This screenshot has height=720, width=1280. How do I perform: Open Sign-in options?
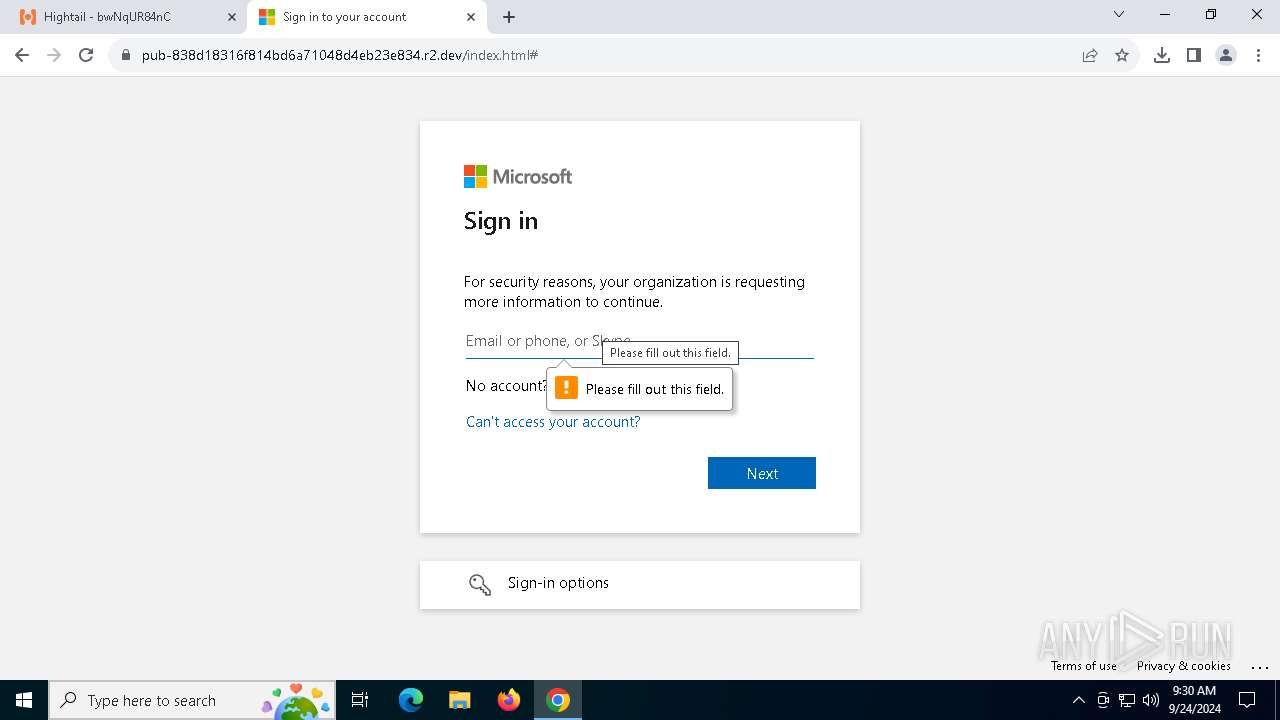click(x=640, y=584)
